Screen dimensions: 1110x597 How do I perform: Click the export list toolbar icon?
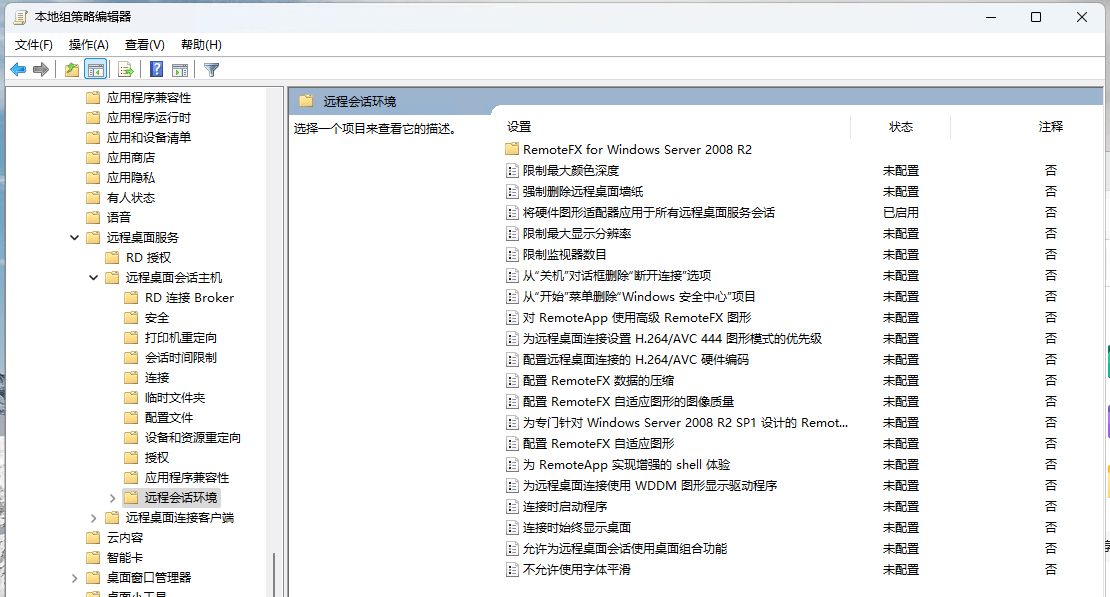126,70
